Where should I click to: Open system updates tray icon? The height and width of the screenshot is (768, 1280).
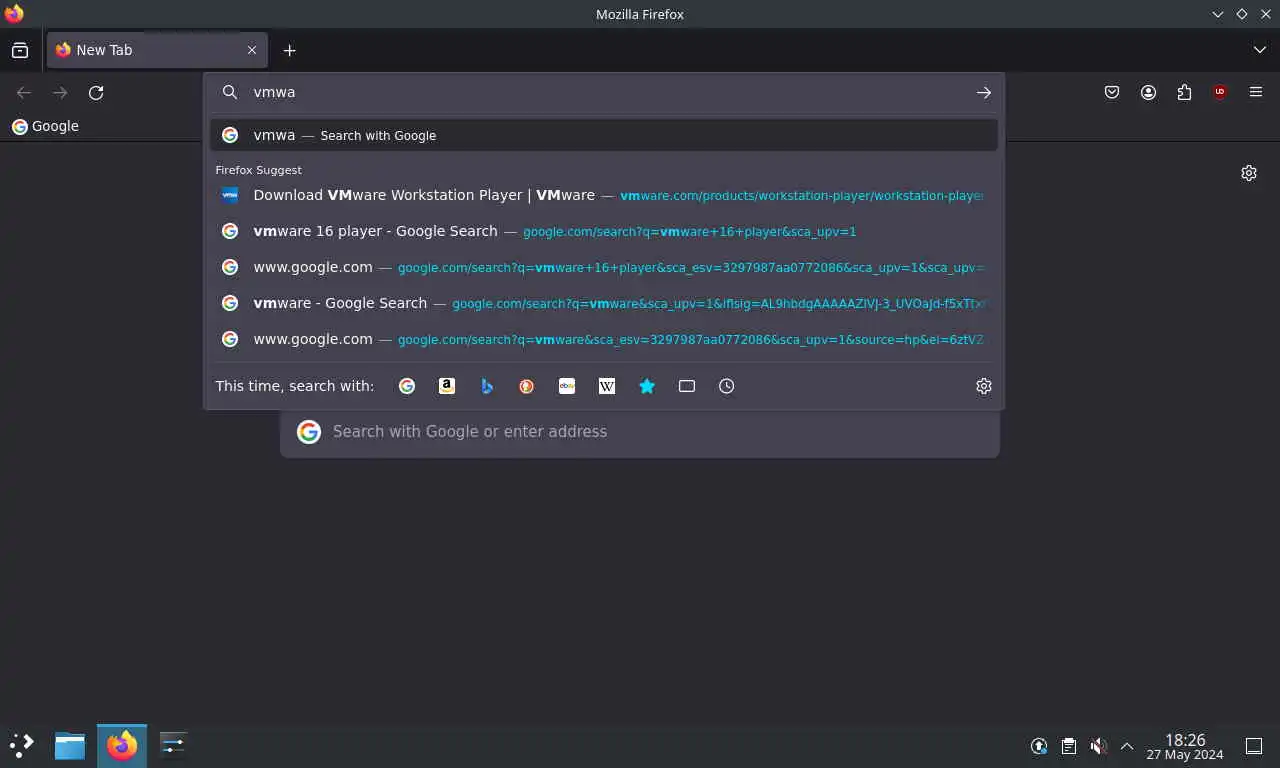(1039, 746)
